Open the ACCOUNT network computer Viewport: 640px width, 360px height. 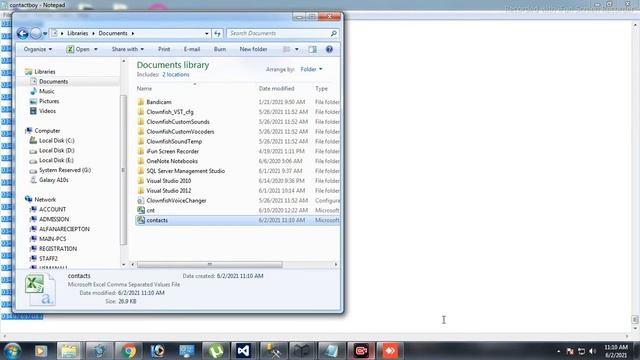[x=52, y=209]
